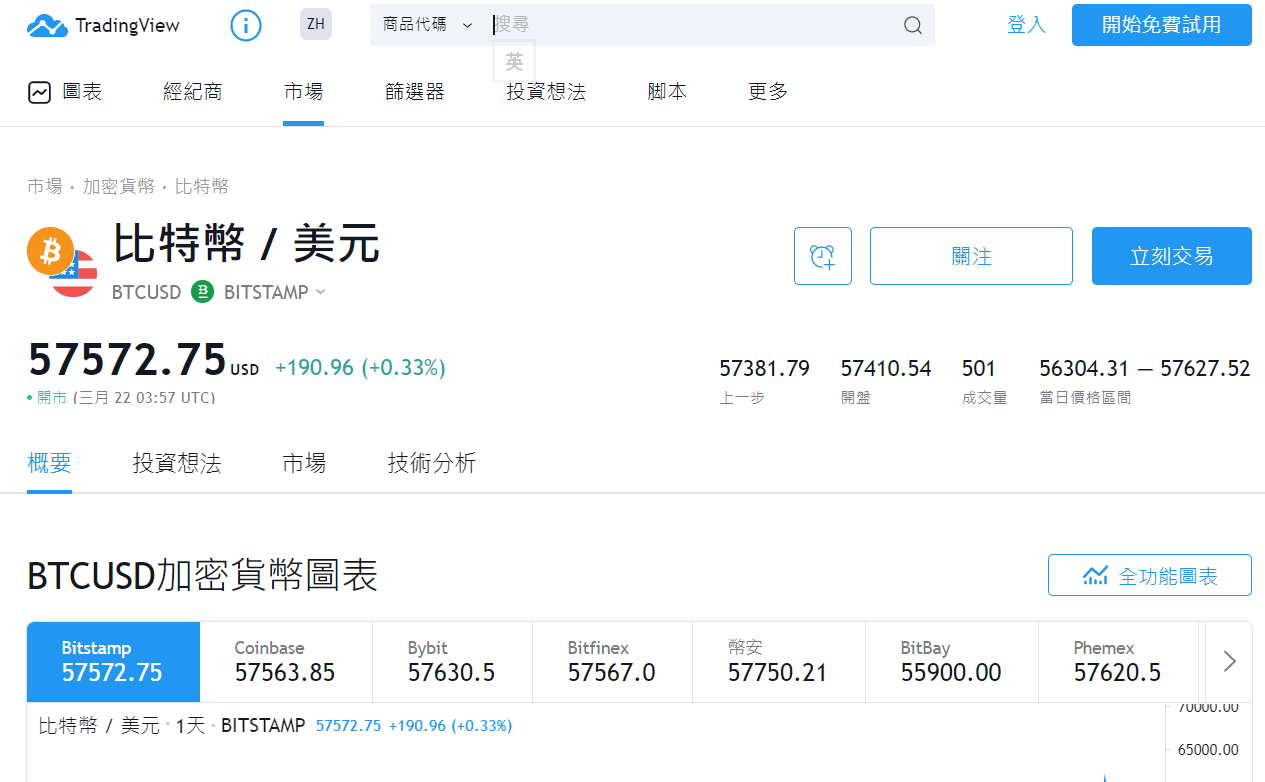The image size is (1265, 782).
Task: Open the 更多 navigation menu
Action: [768, 92]
